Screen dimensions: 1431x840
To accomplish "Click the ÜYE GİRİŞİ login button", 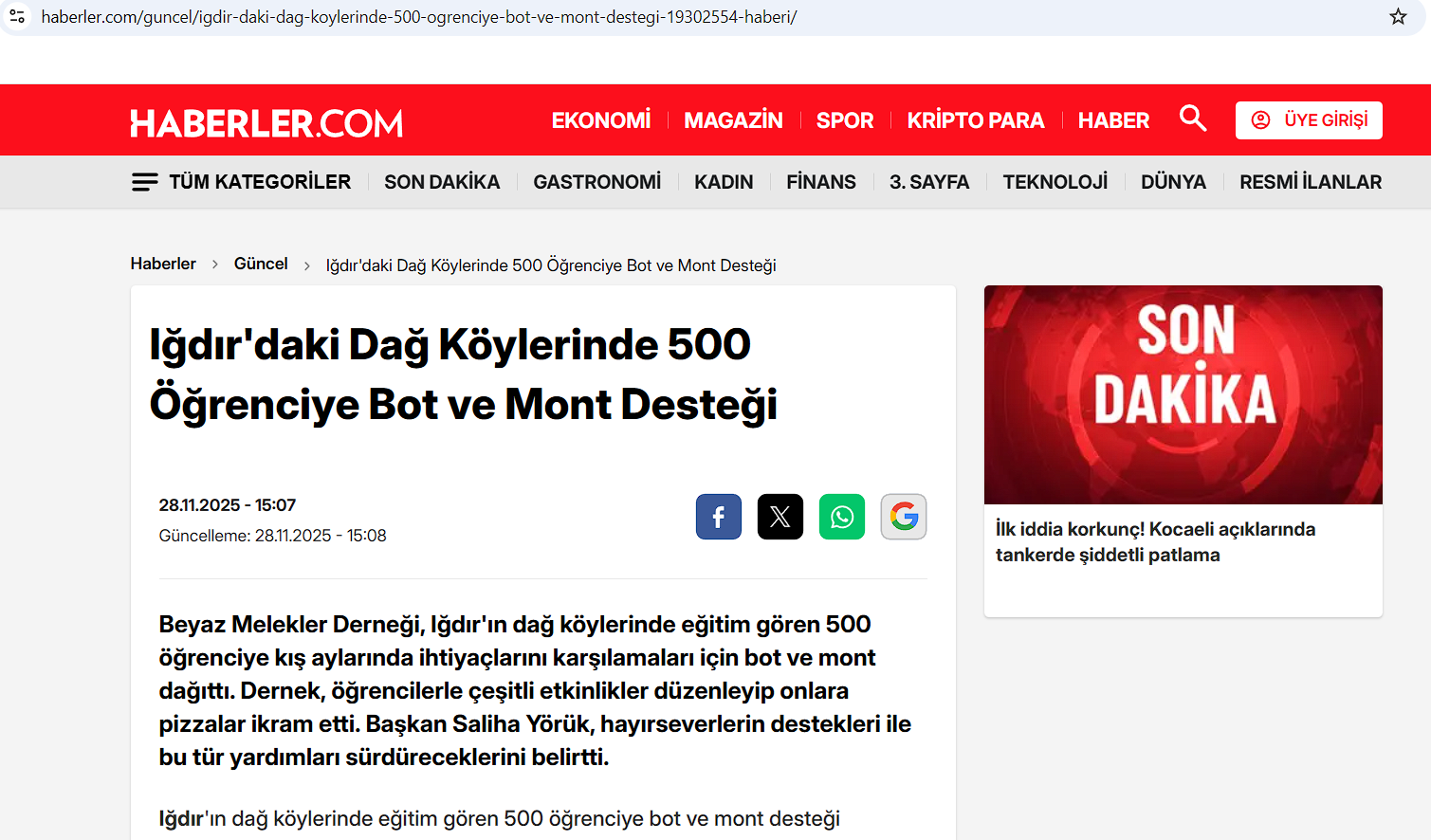I will [x=1308, y=120].
